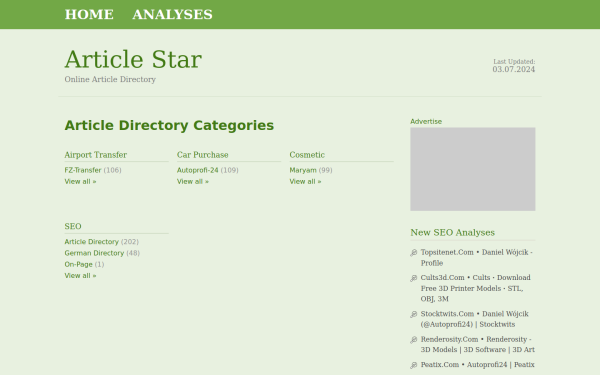
Task: Open the Maryam subcategory
Action: [303, 170]
